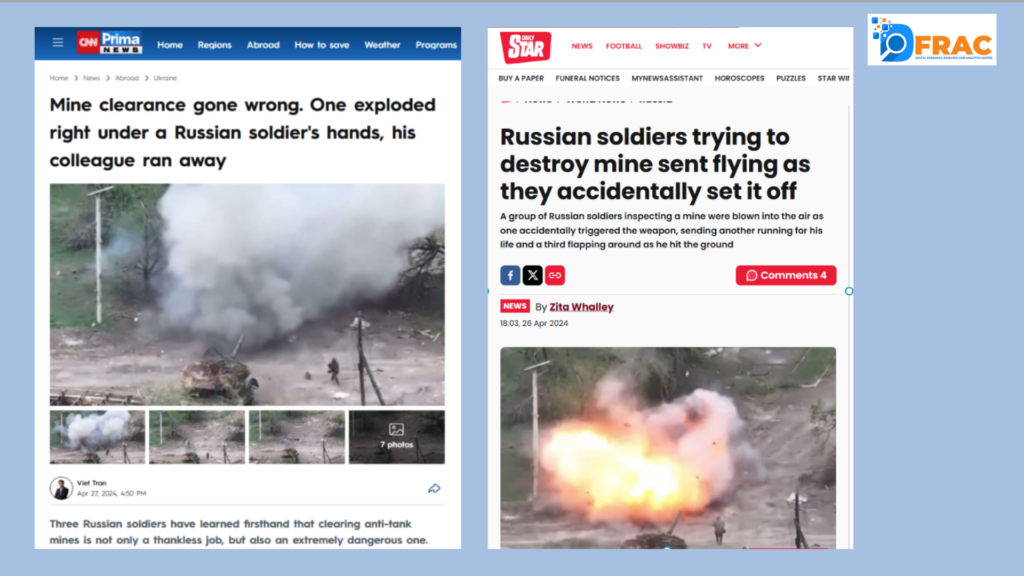Copy the article link icon
Image resolution: width=1024 pixels, height=576 pixels.
click(x=554, y=276)
